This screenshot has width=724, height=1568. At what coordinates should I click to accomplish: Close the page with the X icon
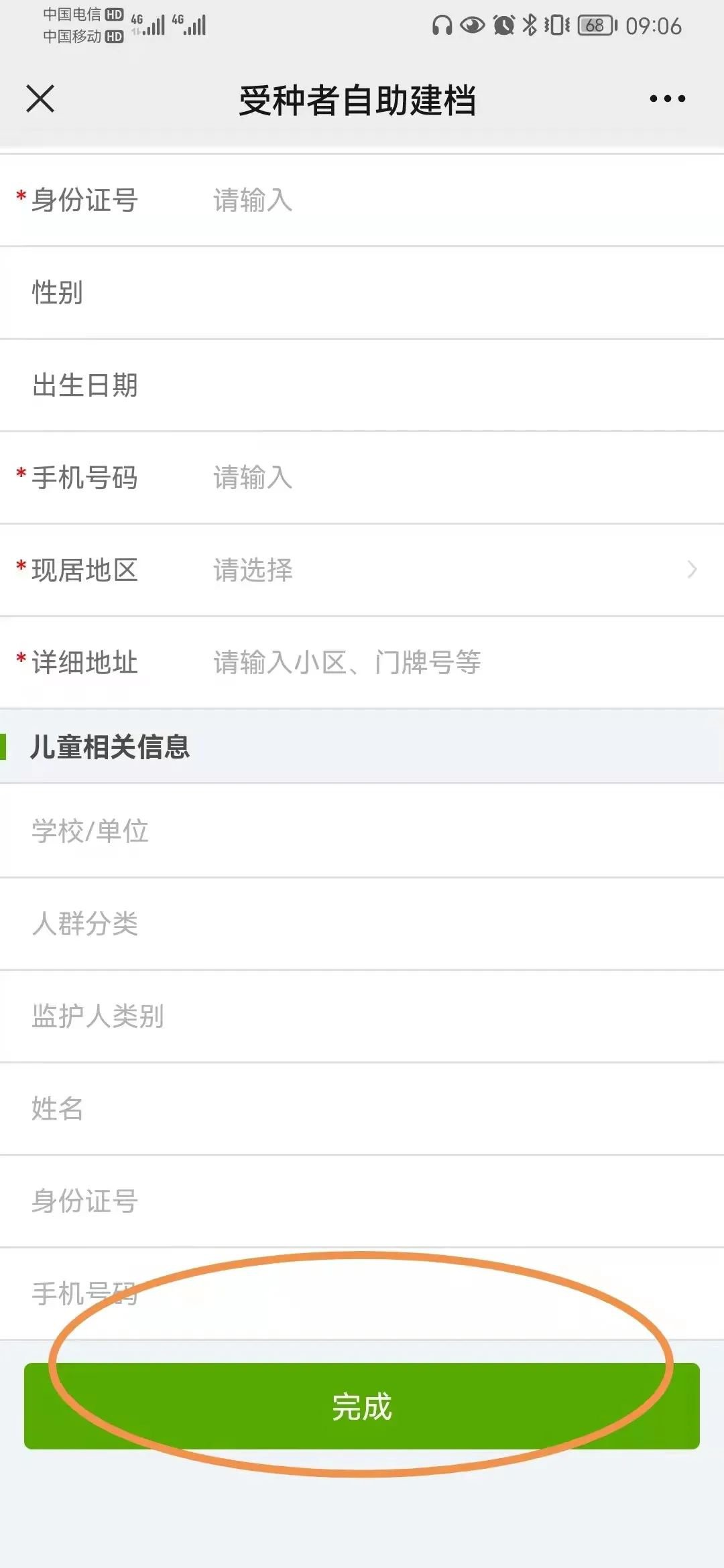pos(40,99)
